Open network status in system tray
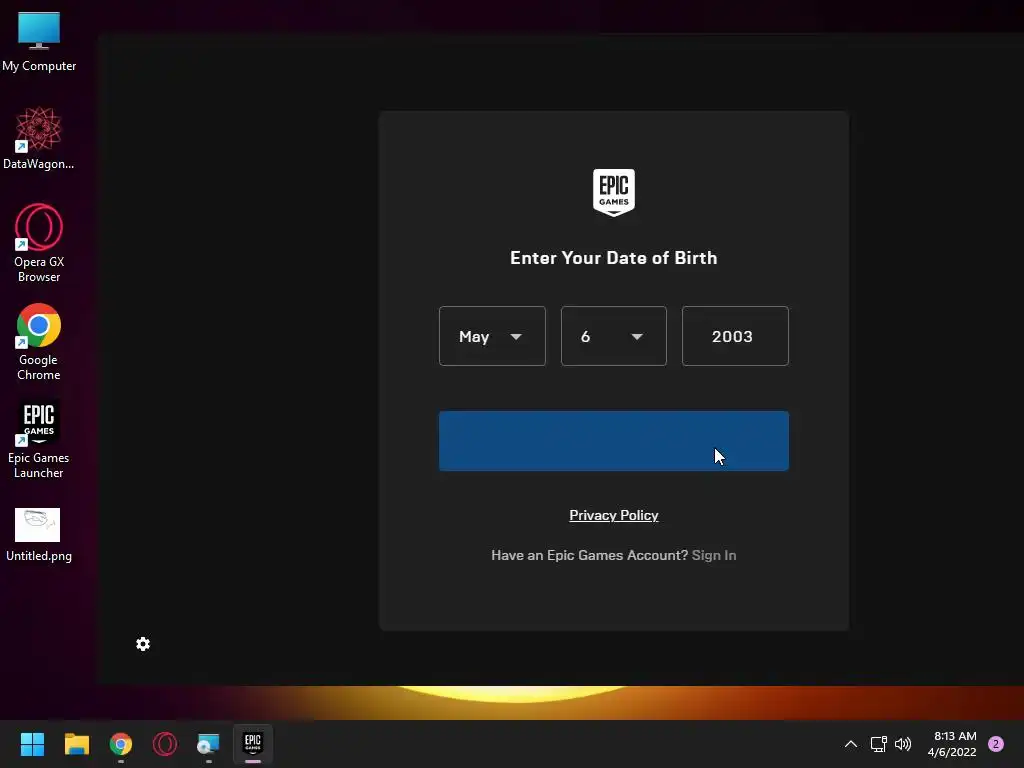 878,744
